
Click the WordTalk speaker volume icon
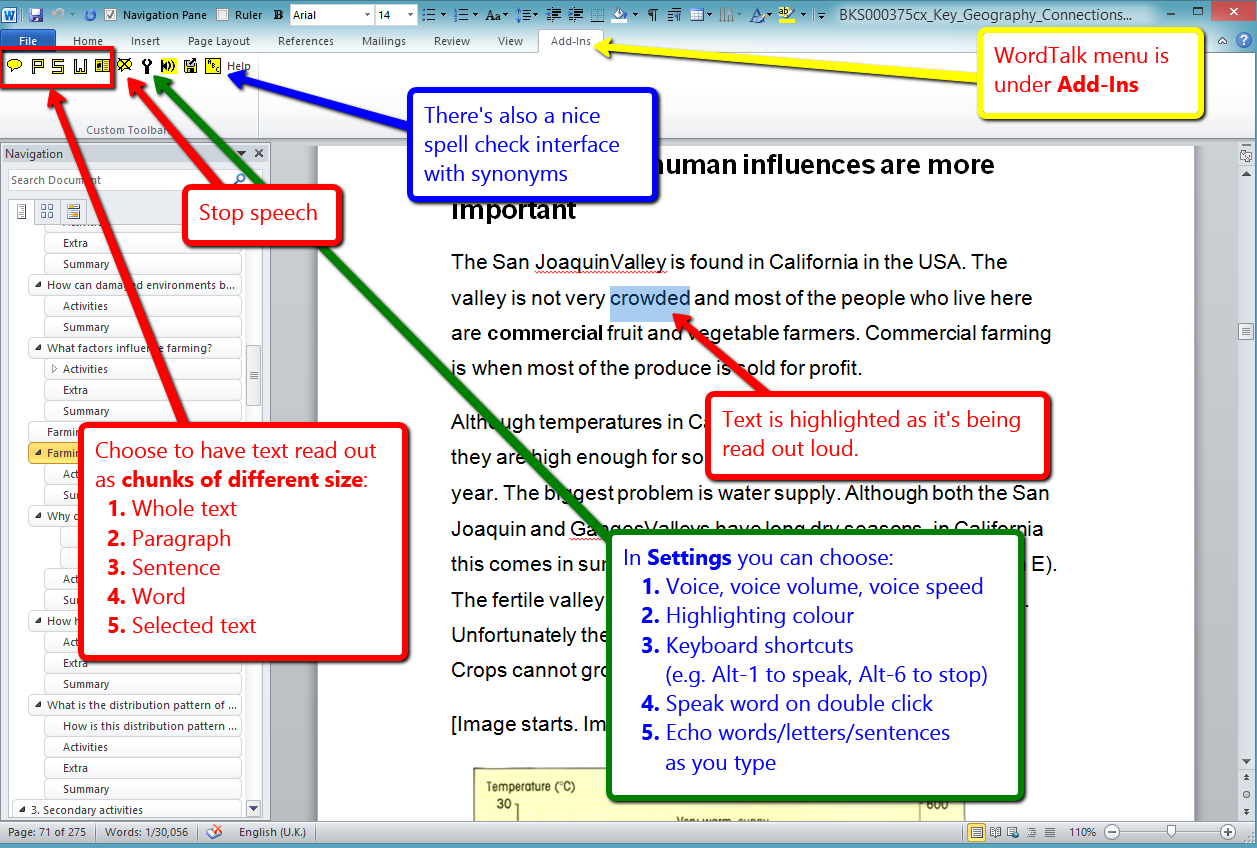pyautogui.click(x=168, y=67)
